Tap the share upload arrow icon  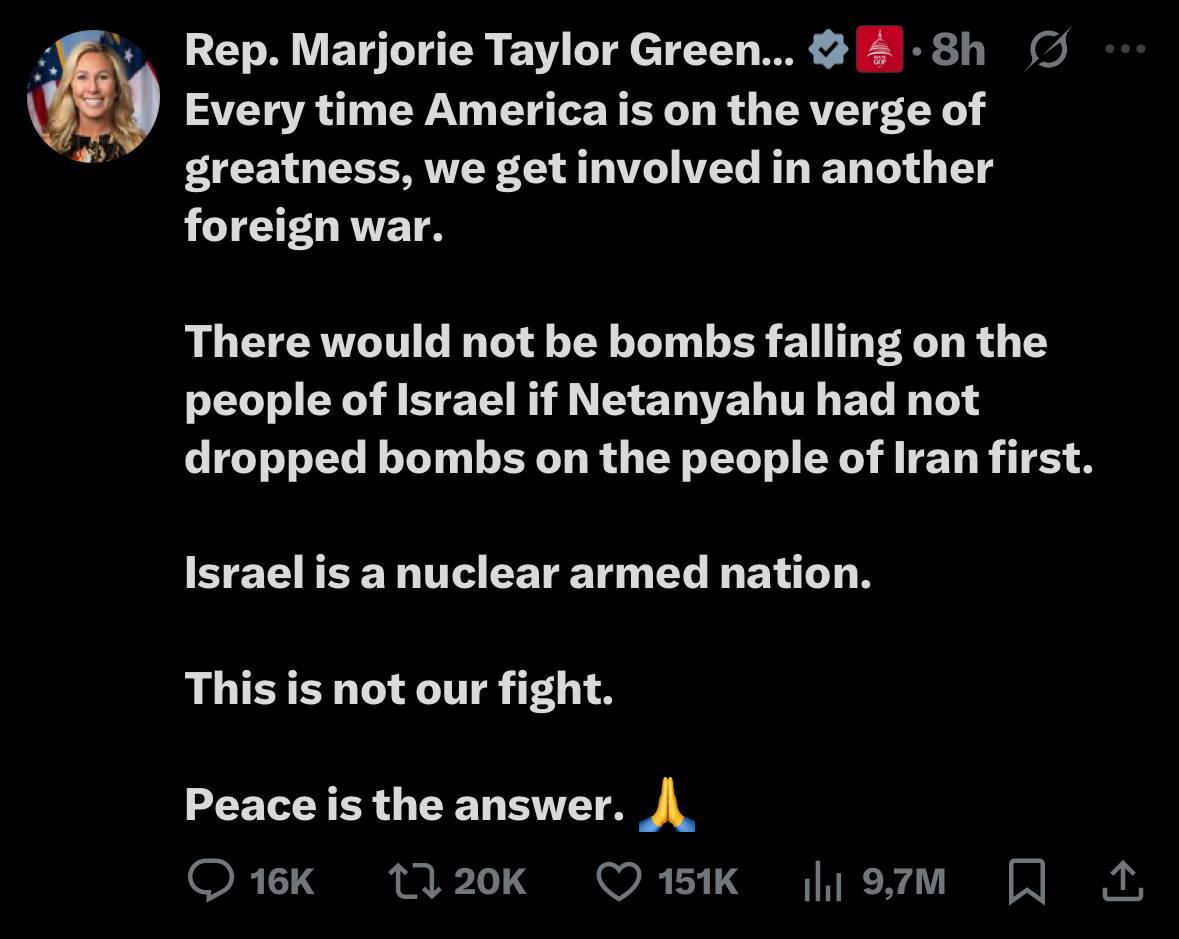click(x=1122, y=880)
